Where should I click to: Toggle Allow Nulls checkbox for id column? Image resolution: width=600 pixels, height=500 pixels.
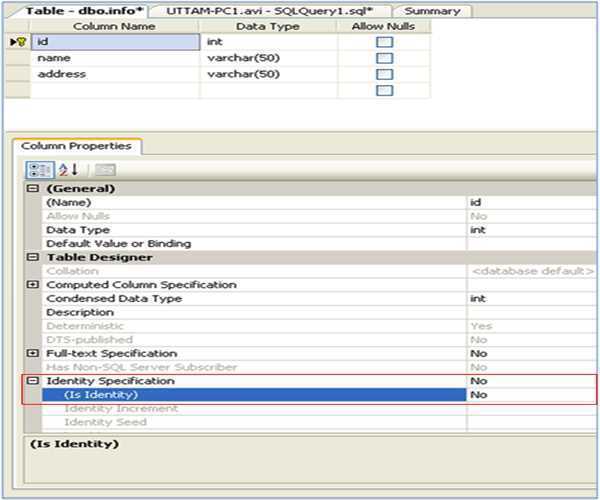pos(384,42)
